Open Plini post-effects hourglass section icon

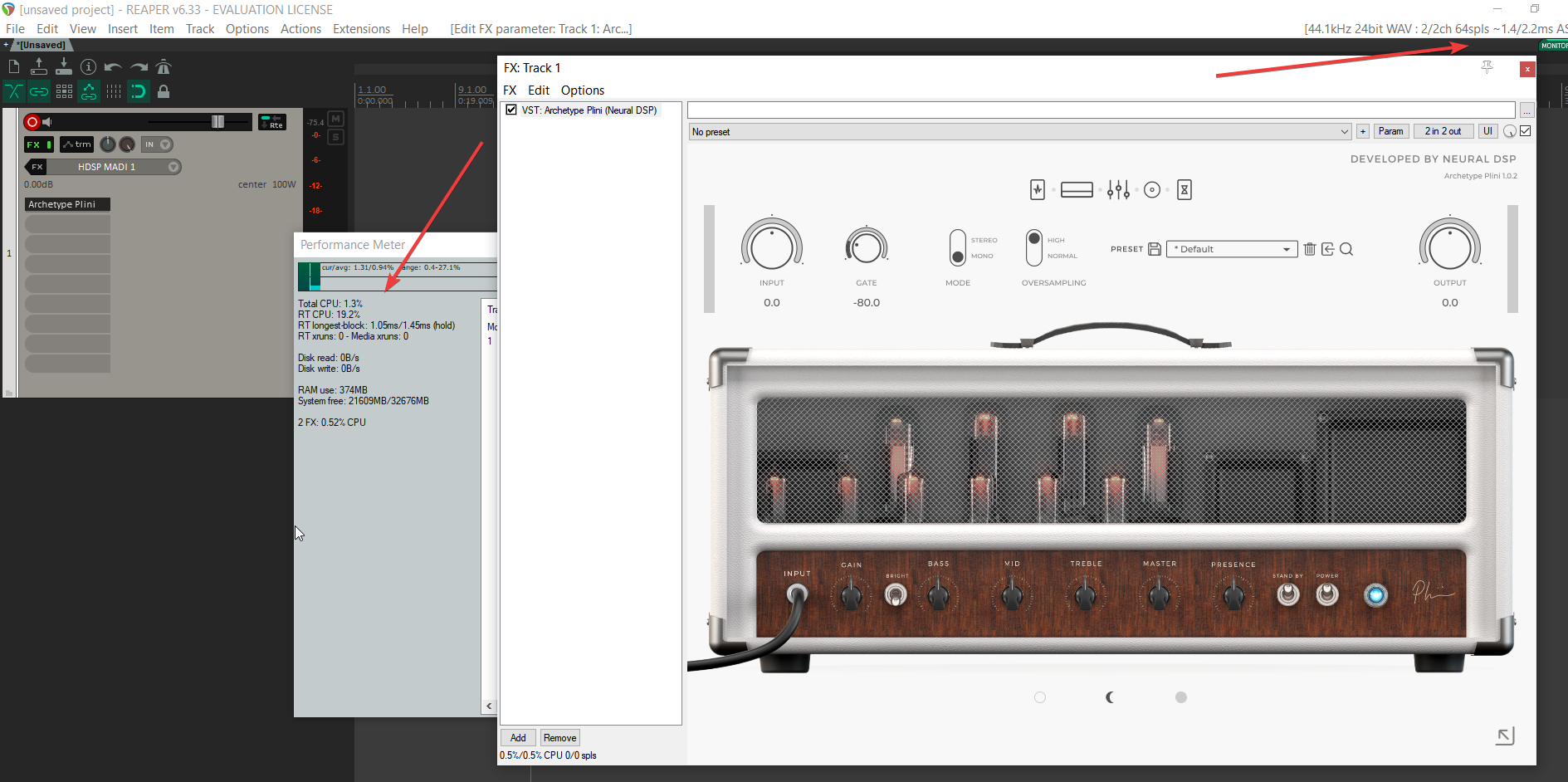[1185, 190]
